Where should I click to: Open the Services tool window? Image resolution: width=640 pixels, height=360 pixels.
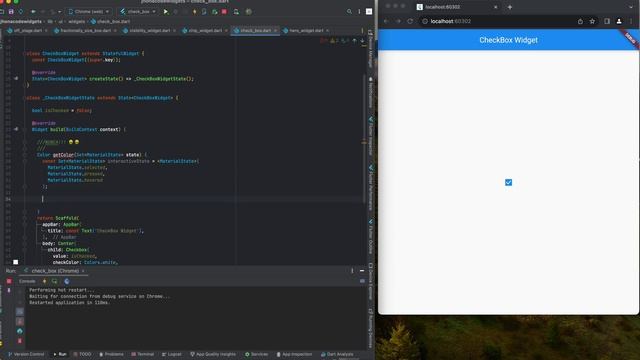tap(257, 354)
